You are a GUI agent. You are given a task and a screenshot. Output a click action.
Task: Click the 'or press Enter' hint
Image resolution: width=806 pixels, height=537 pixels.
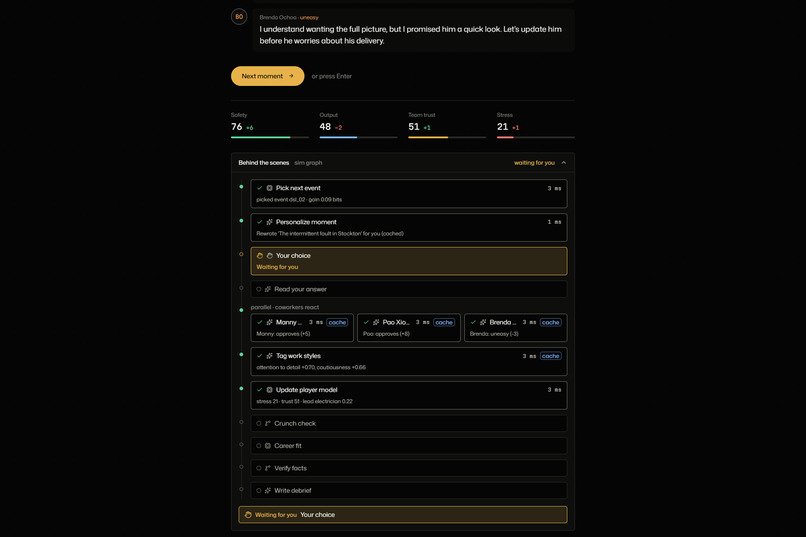[x=332, y=76]
